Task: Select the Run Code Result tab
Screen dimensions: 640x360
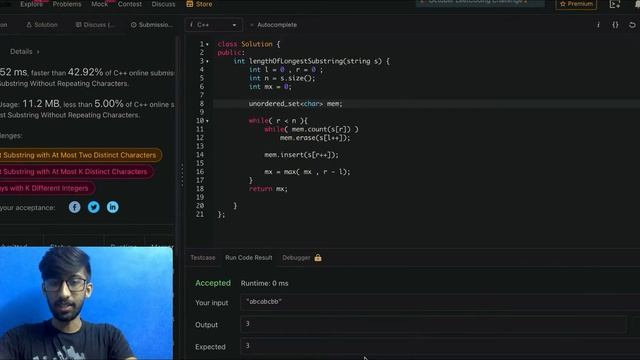Action: coord(249,258)
